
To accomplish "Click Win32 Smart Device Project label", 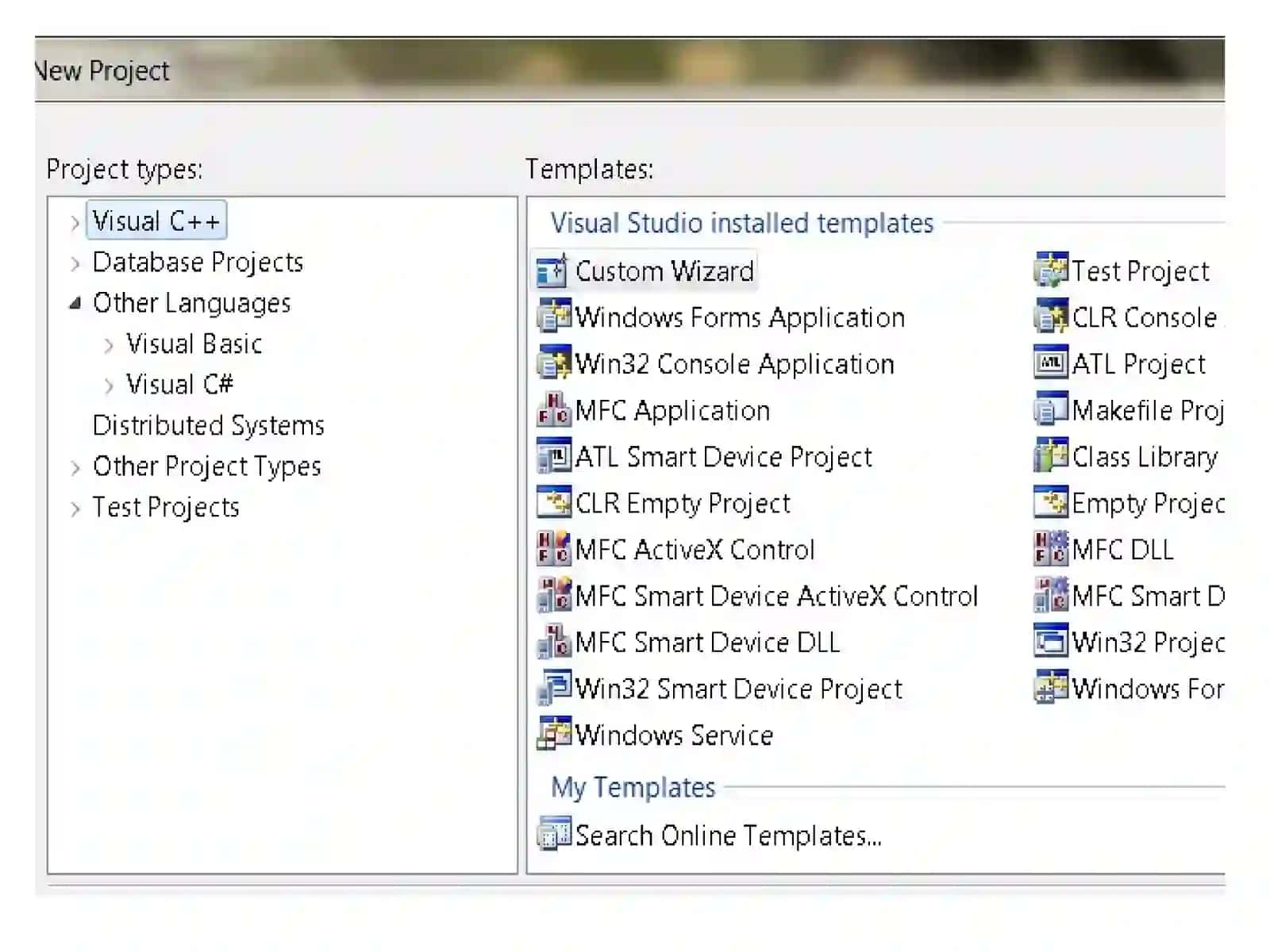I will click(x=739, y=689).
